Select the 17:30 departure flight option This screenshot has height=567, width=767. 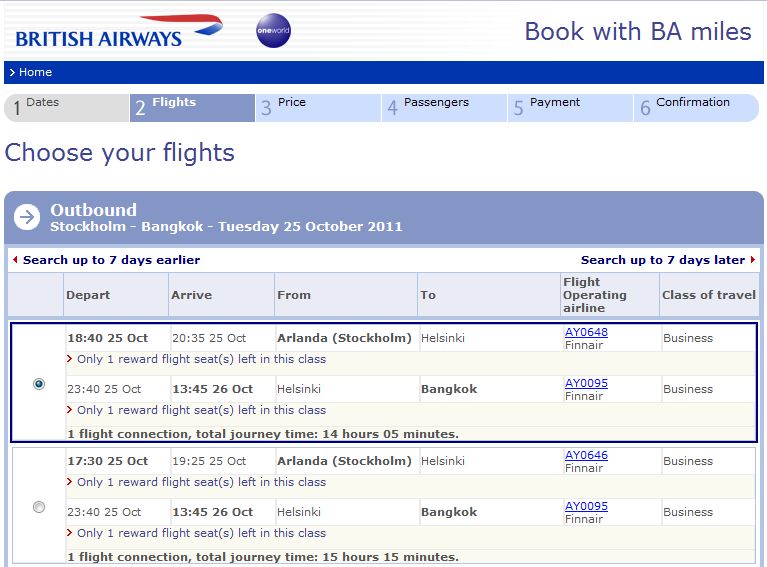point(39,507)
